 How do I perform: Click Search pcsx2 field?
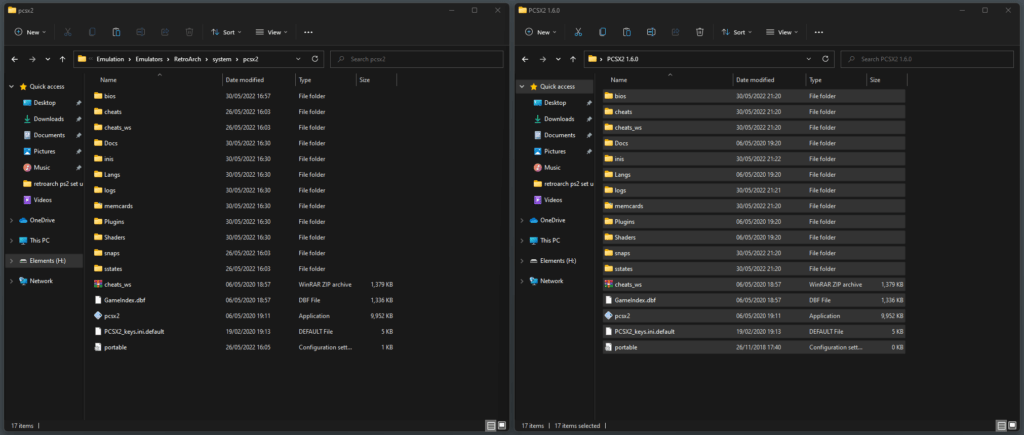pos(417,59)
